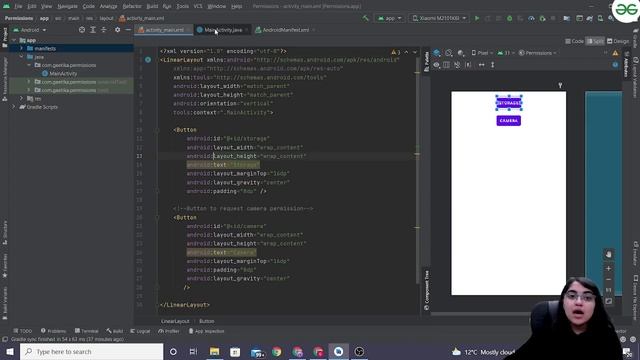
Task: Open the Xiaomi device selector dropdown
Action: click(x=439, y=18)
